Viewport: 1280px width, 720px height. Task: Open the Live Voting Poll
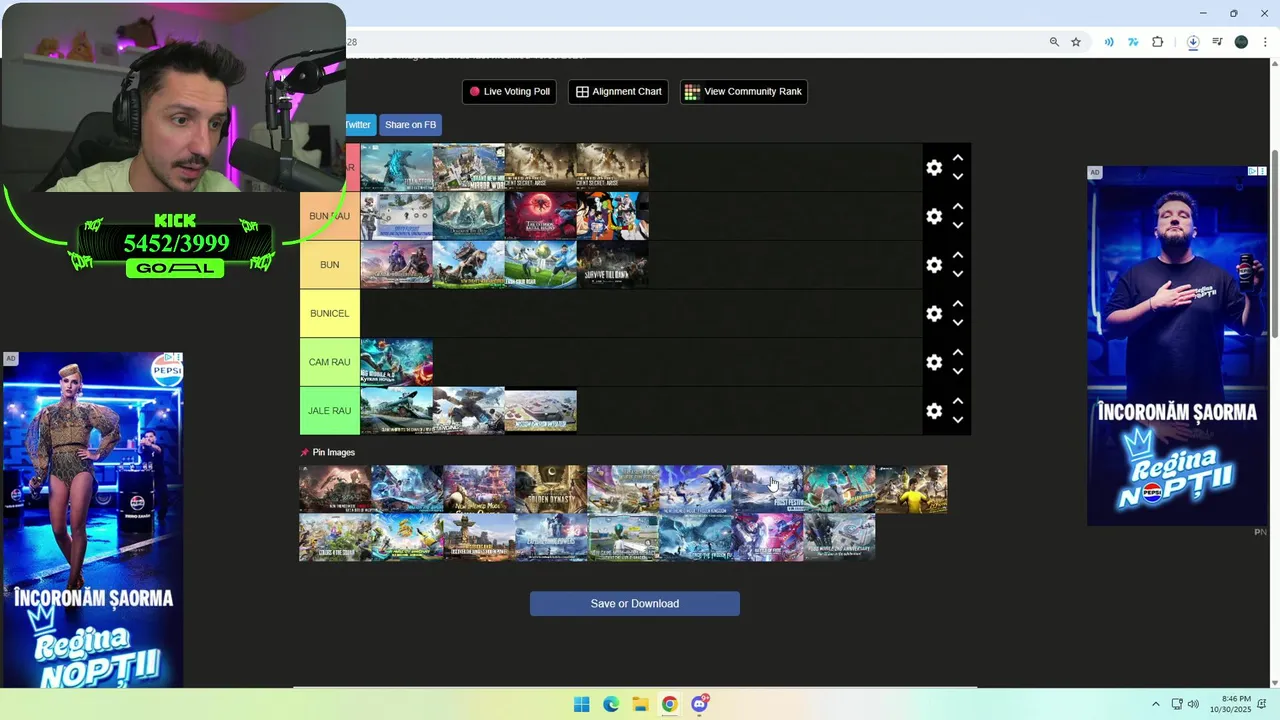click(509, 92)
